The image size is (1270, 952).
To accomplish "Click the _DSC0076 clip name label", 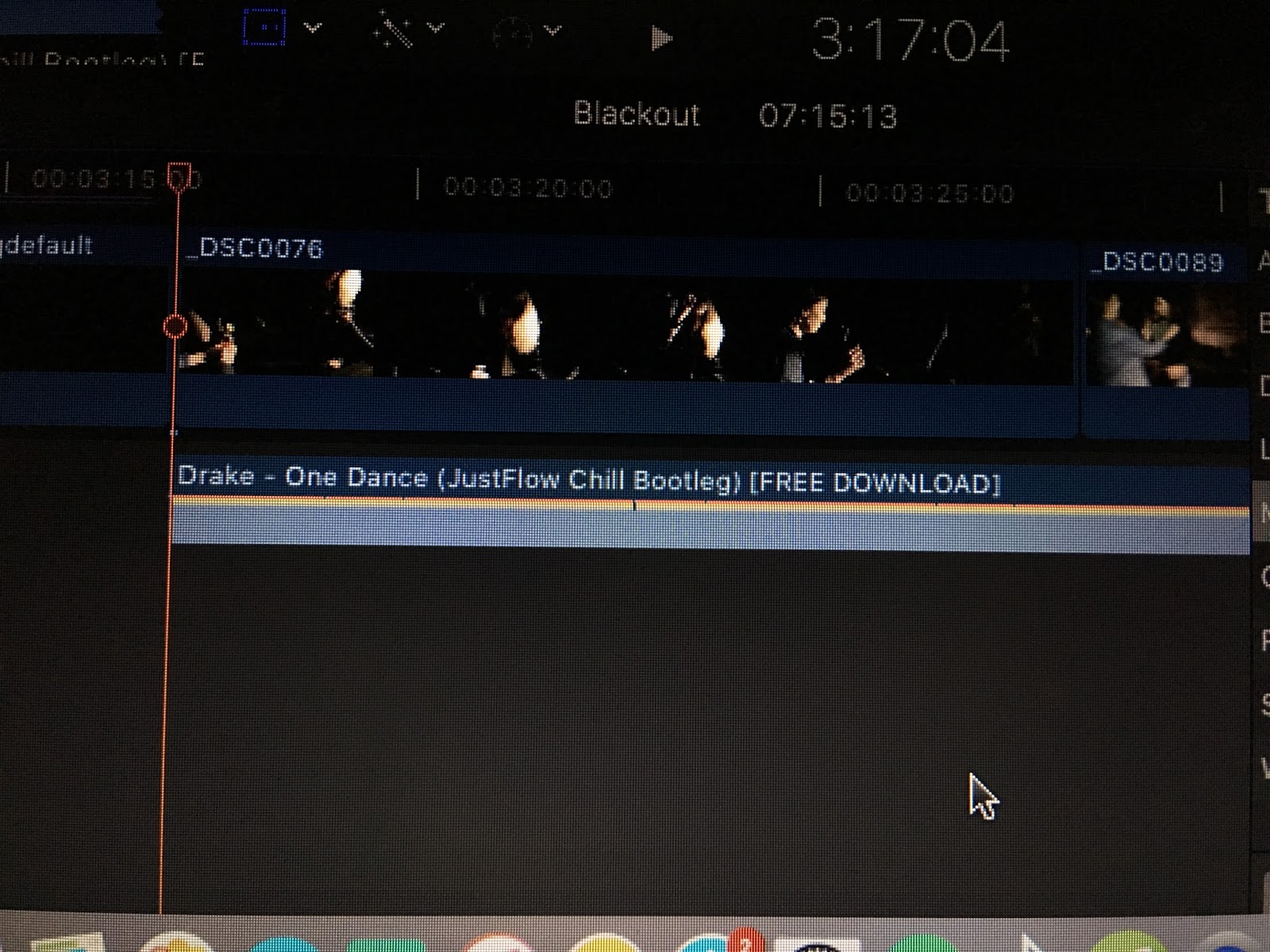I will (x=254, y=248).
